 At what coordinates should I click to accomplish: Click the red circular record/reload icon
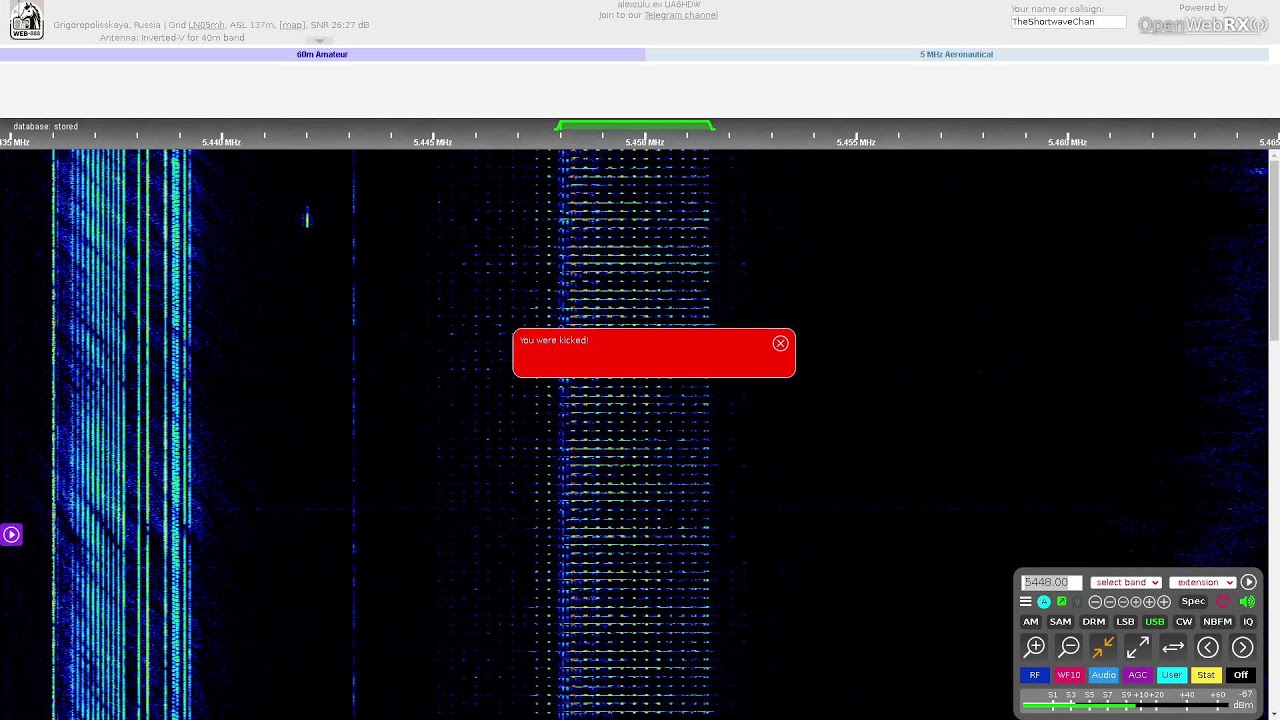(1223, 602)
